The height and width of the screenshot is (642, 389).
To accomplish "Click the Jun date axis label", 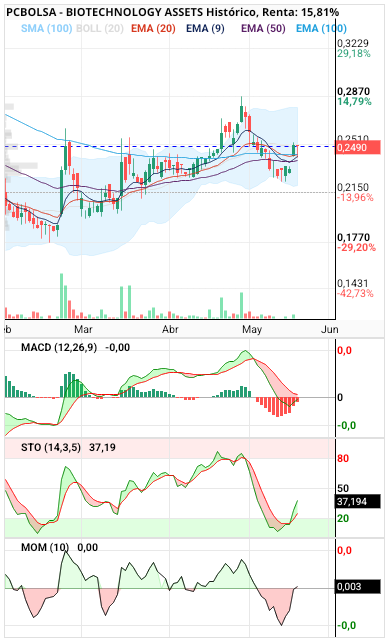I will point(330,329).
